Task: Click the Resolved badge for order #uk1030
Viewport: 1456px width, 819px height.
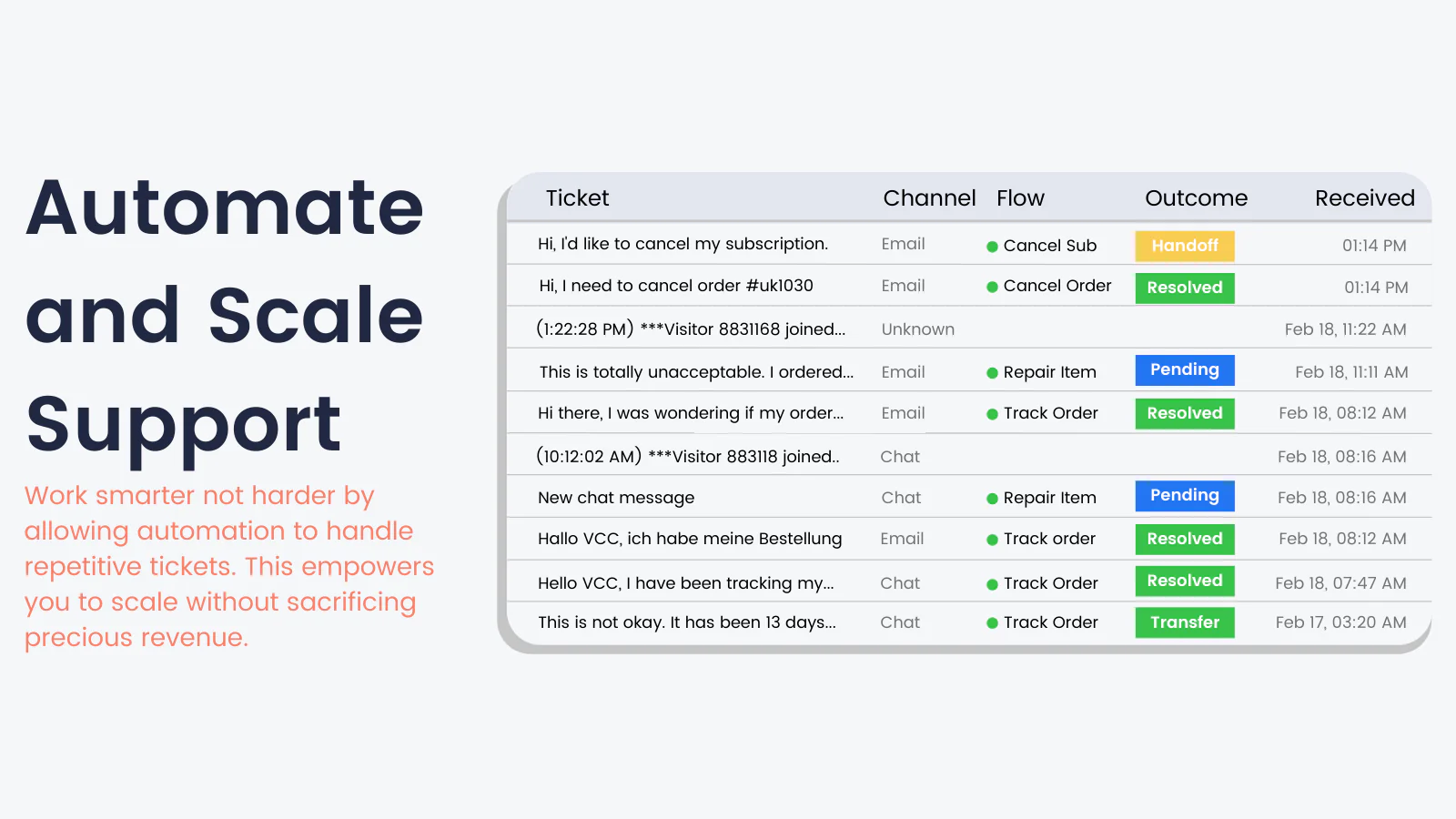Action: coord(1184,288)
